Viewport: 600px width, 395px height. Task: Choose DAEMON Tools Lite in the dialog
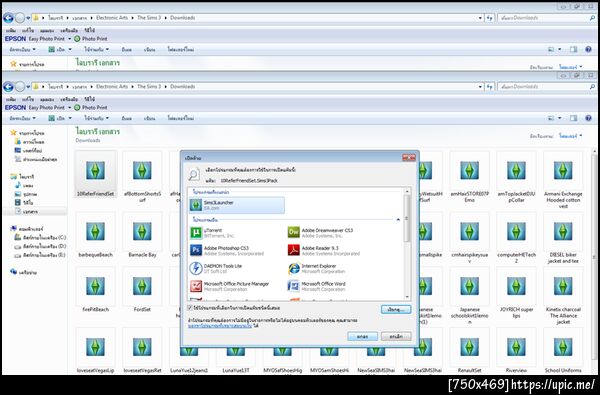point(216,268)
